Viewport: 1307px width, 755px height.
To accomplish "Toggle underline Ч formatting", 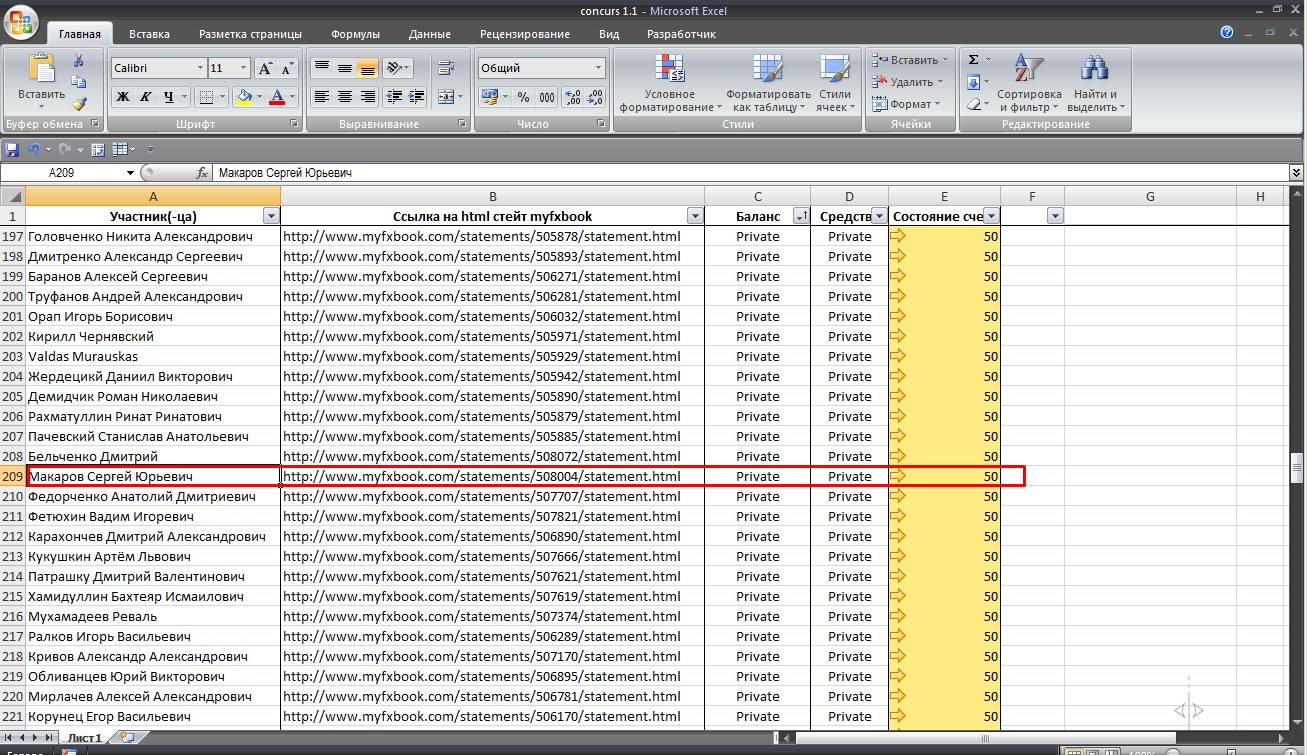I will [x=169, y=97].
